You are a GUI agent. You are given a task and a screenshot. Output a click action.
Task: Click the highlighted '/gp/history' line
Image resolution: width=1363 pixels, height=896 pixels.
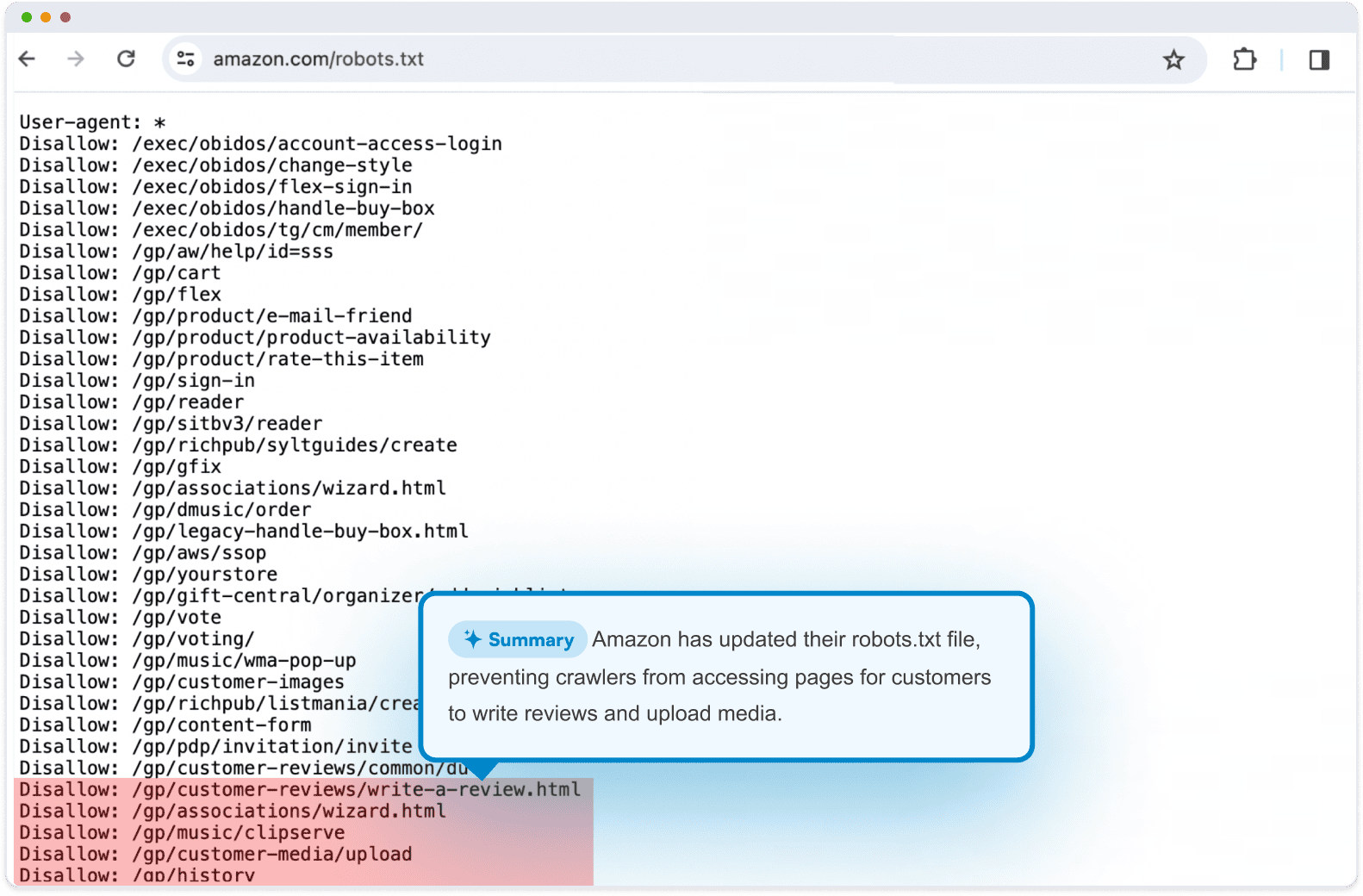coord(138,875)
